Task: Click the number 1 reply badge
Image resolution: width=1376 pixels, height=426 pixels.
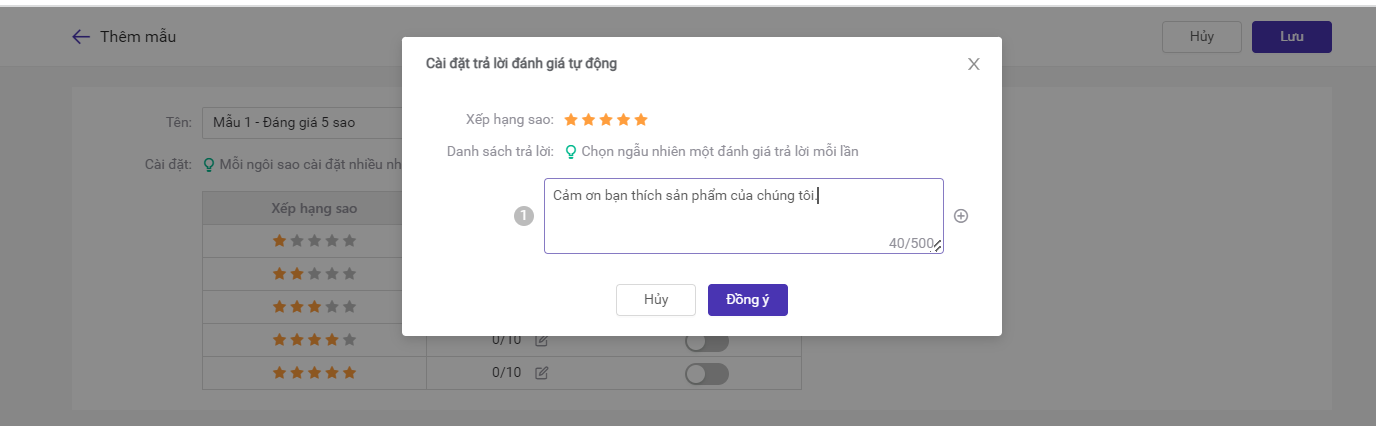Action: (523, 216)
